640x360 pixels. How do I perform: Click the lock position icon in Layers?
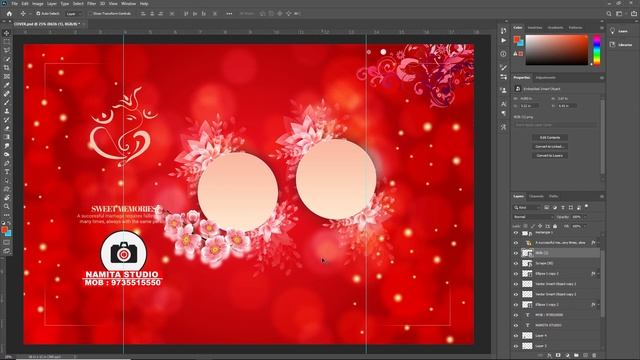click(540, 226)
